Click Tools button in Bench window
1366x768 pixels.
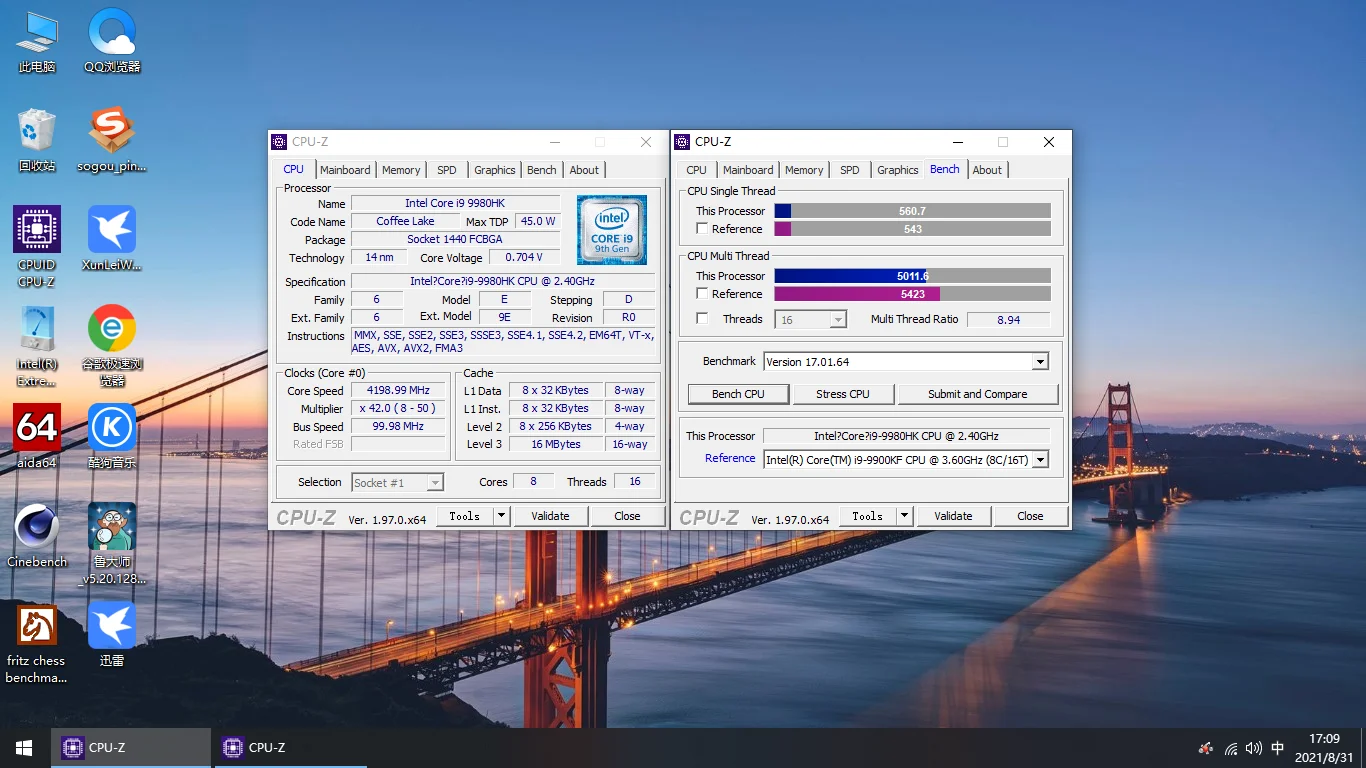coord(867,516)
